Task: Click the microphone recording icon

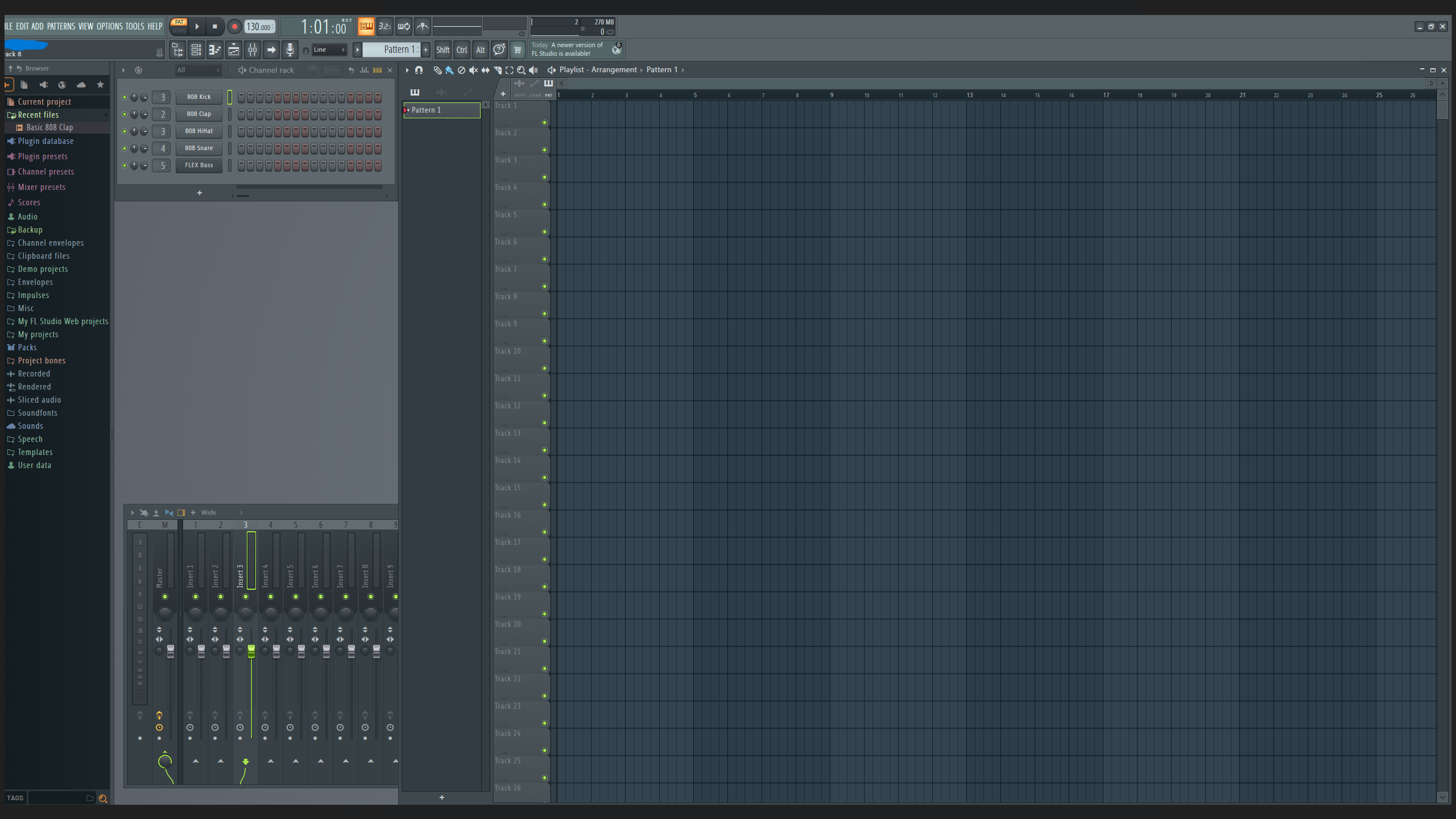Action: (290, 50)
